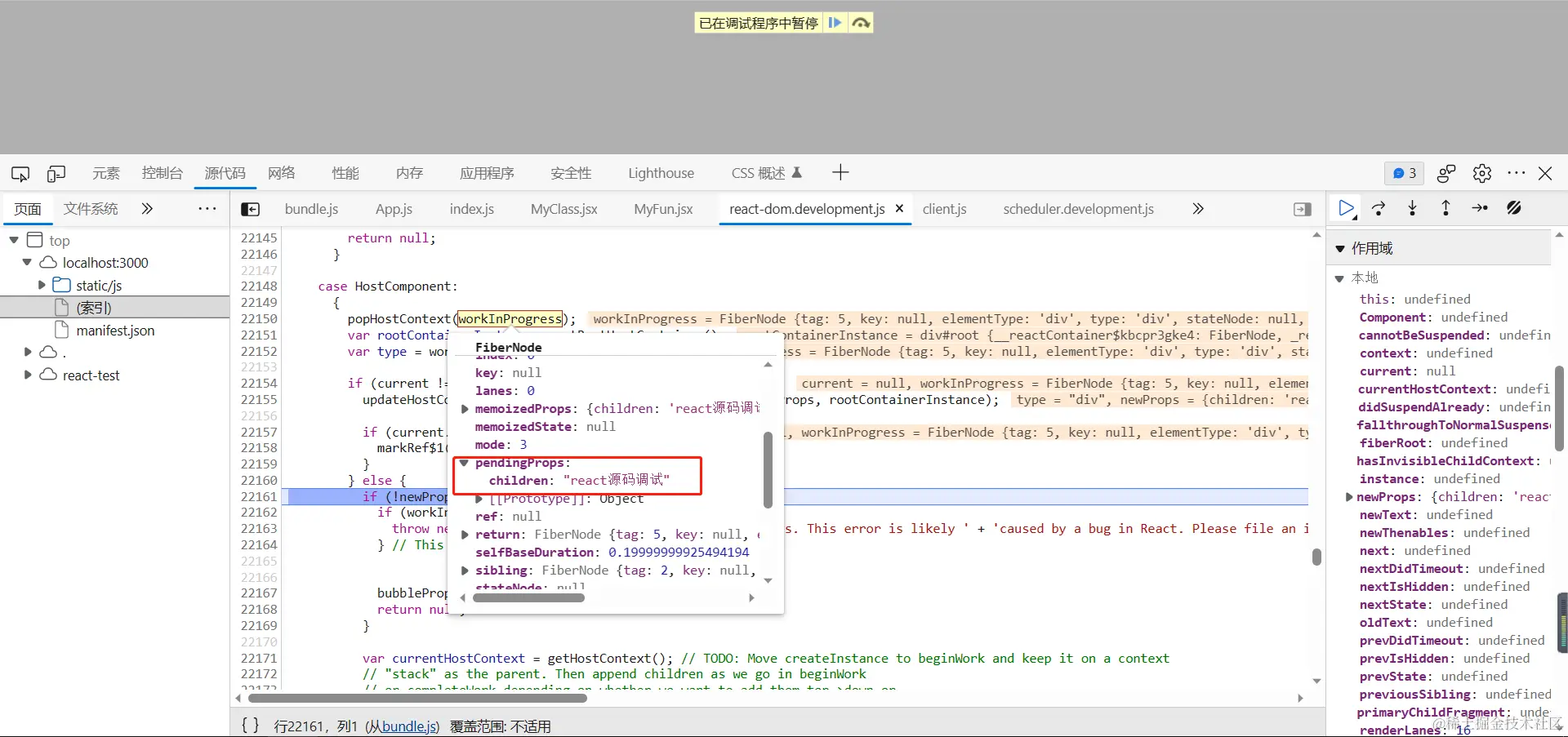Open DevTools settings gear
This screenshot has height=737, width=1568.
click(1482, 173)
